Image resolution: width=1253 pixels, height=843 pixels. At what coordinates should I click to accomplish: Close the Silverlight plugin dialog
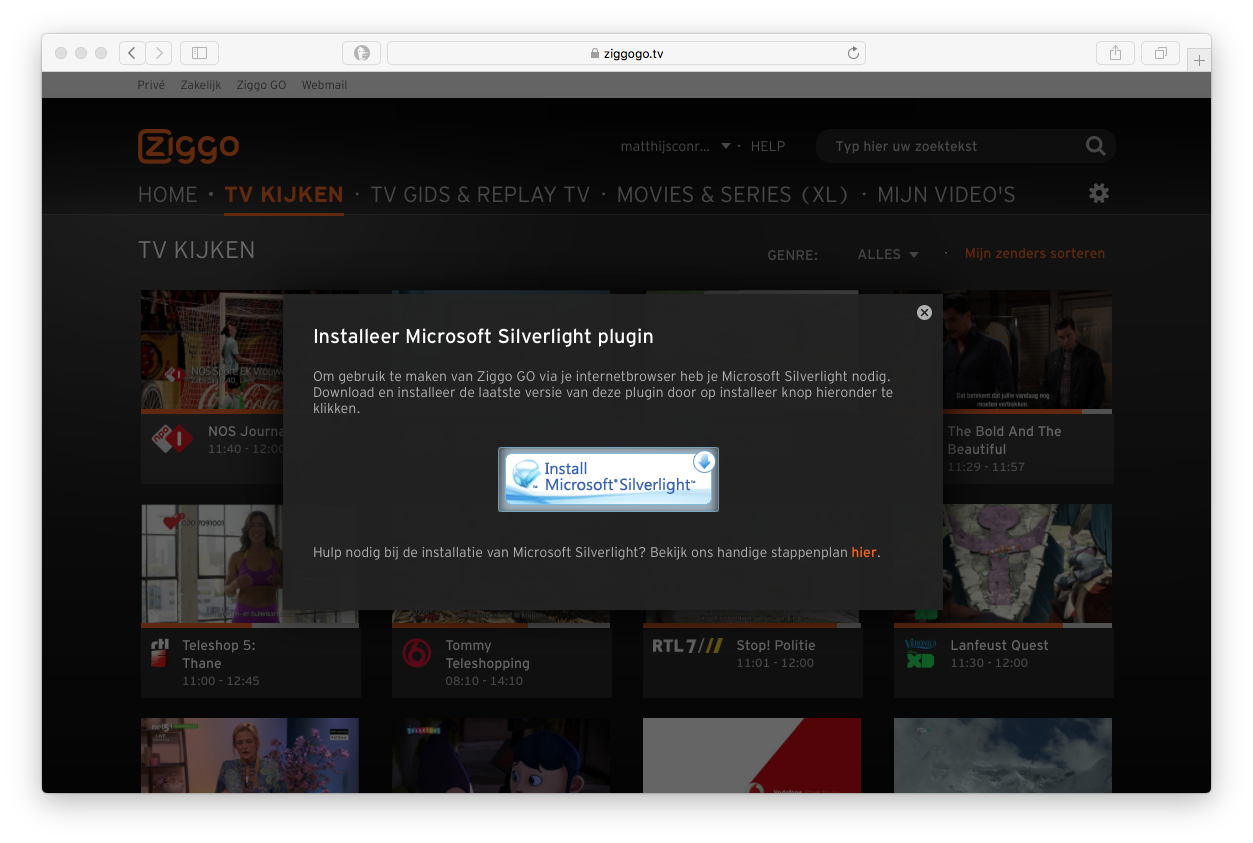click(x=924, y=312)
